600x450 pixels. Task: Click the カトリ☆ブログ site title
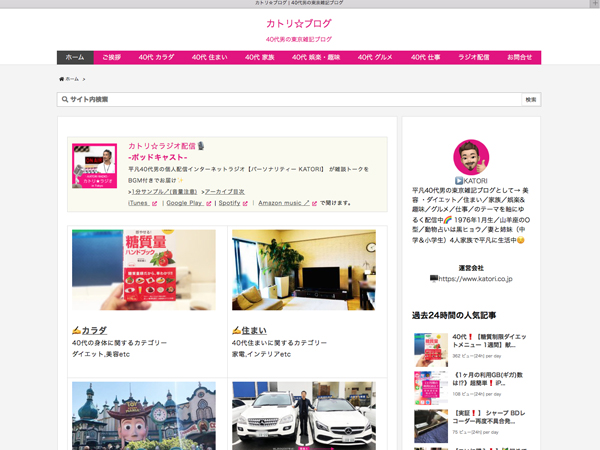(x=299, y=24)
